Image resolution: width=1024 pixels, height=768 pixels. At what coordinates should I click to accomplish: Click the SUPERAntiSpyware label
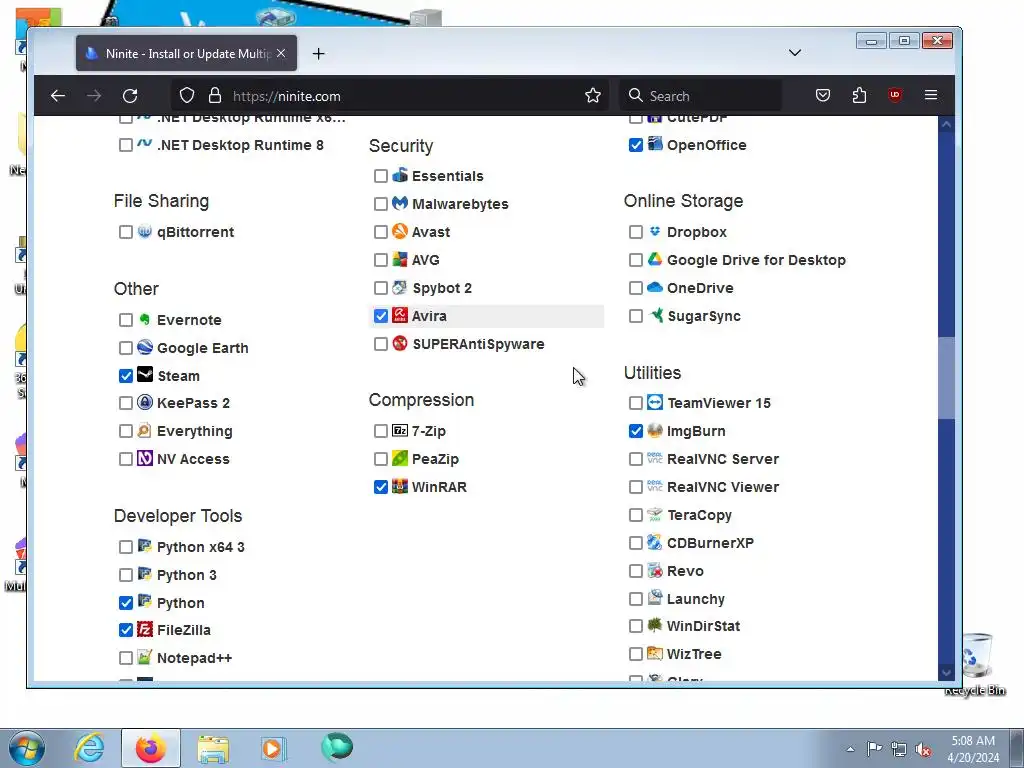tap(478, 344)
